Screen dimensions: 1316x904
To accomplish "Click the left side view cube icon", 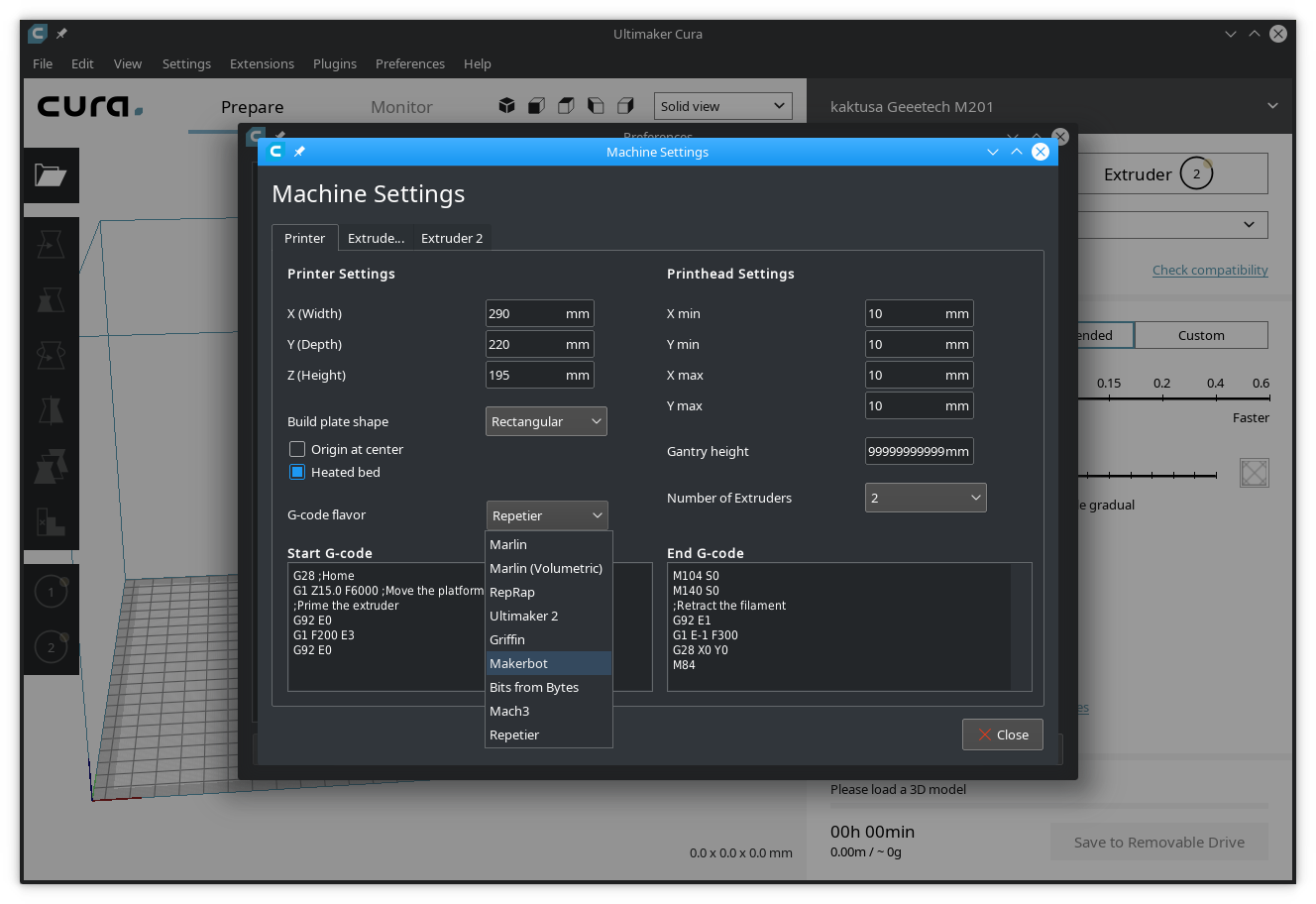I will (596, 106).
